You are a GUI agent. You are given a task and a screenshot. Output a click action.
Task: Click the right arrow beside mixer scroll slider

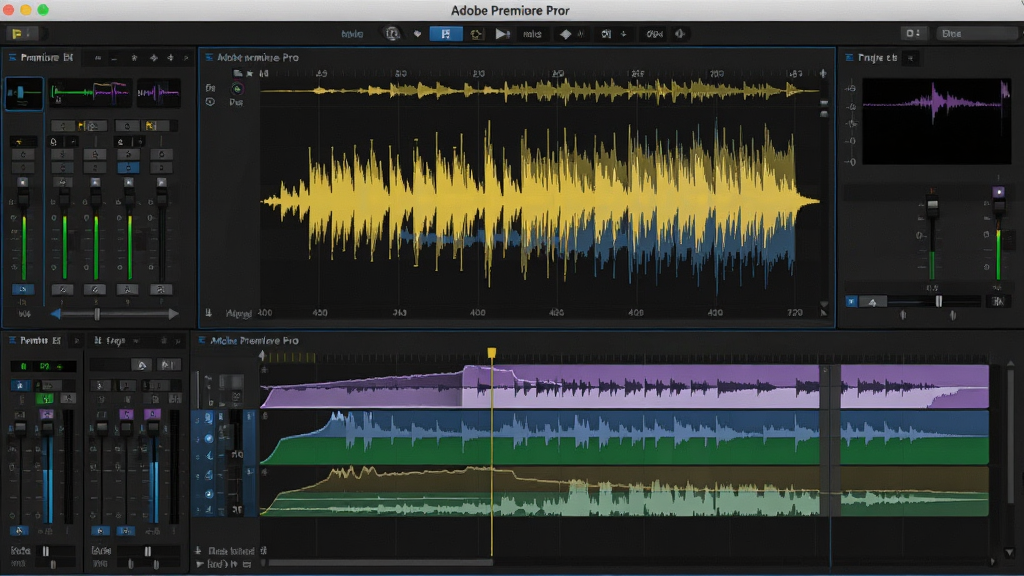pos(172,314)
